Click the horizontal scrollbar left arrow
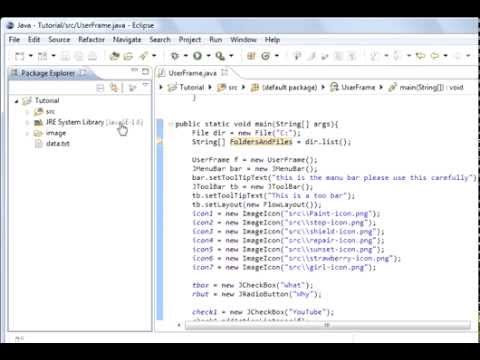 coord(179,325)
